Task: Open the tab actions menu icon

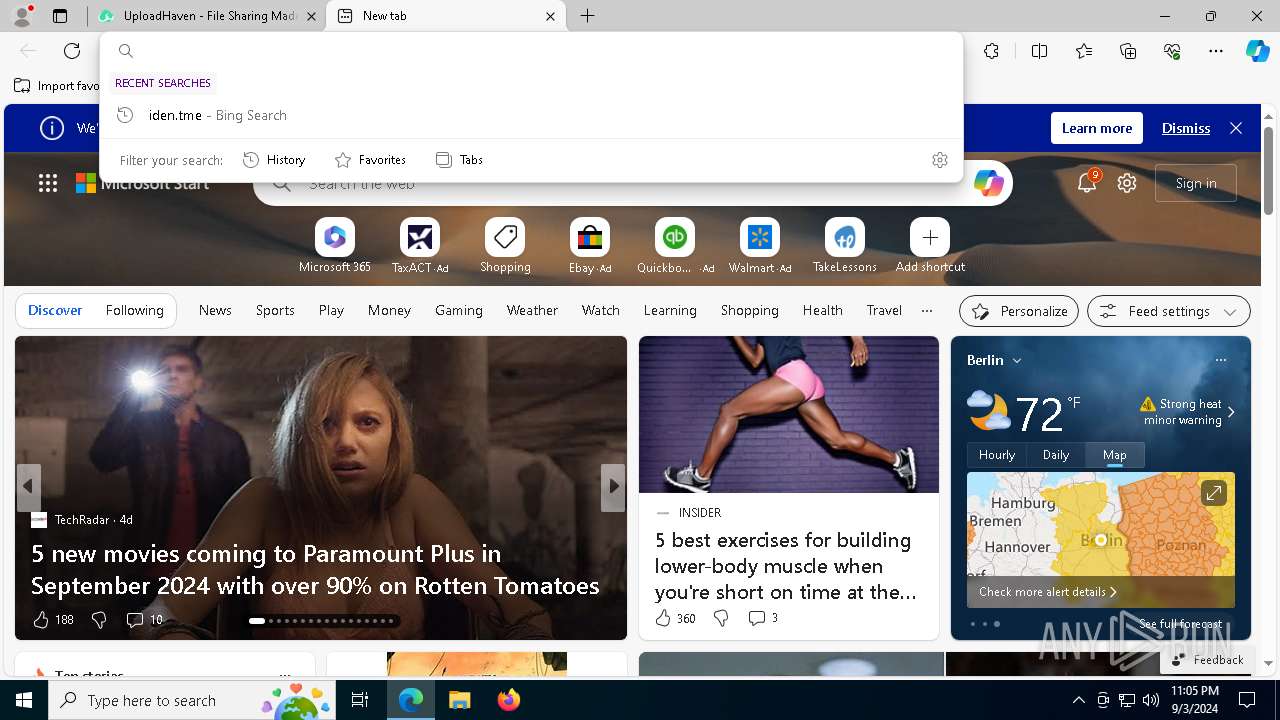Action: 60,16
